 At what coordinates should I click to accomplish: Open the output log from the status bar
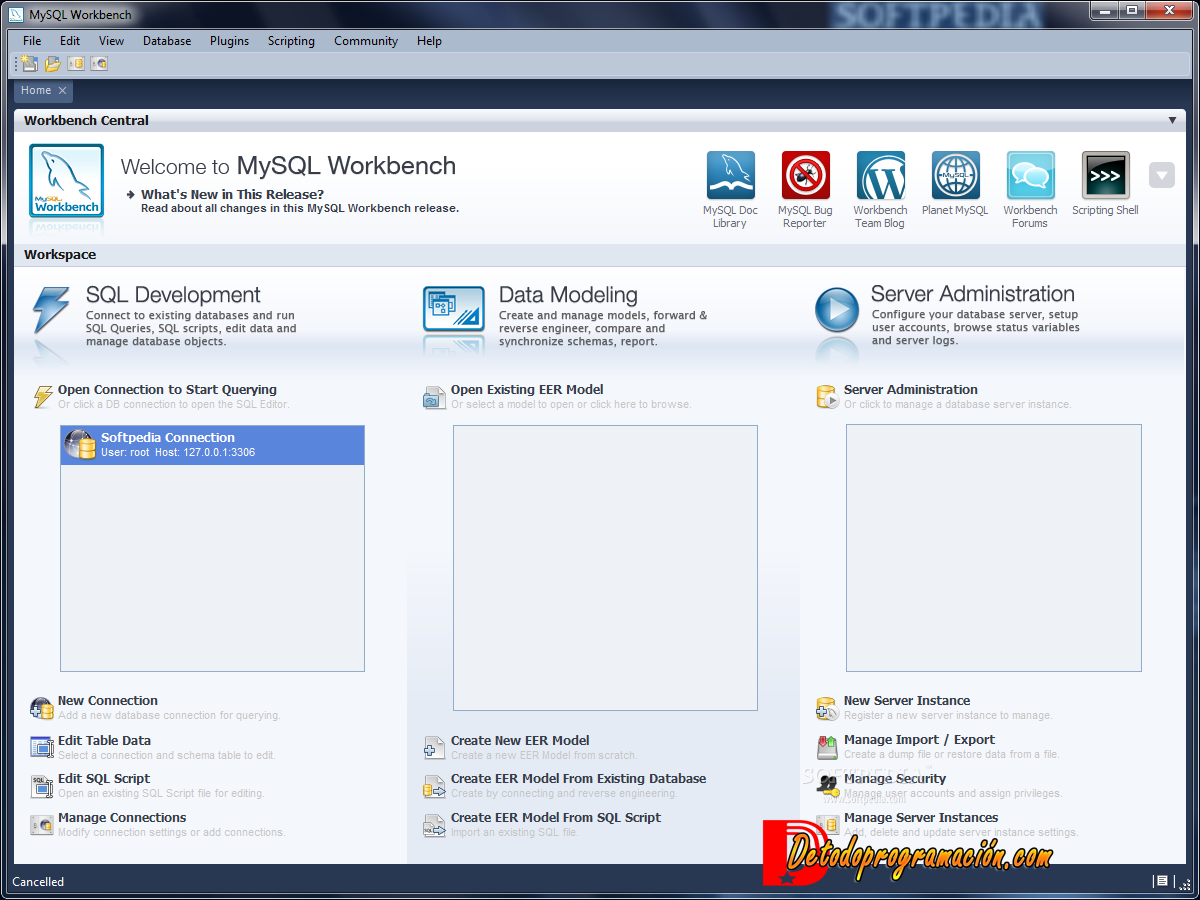coord(1162,882)
